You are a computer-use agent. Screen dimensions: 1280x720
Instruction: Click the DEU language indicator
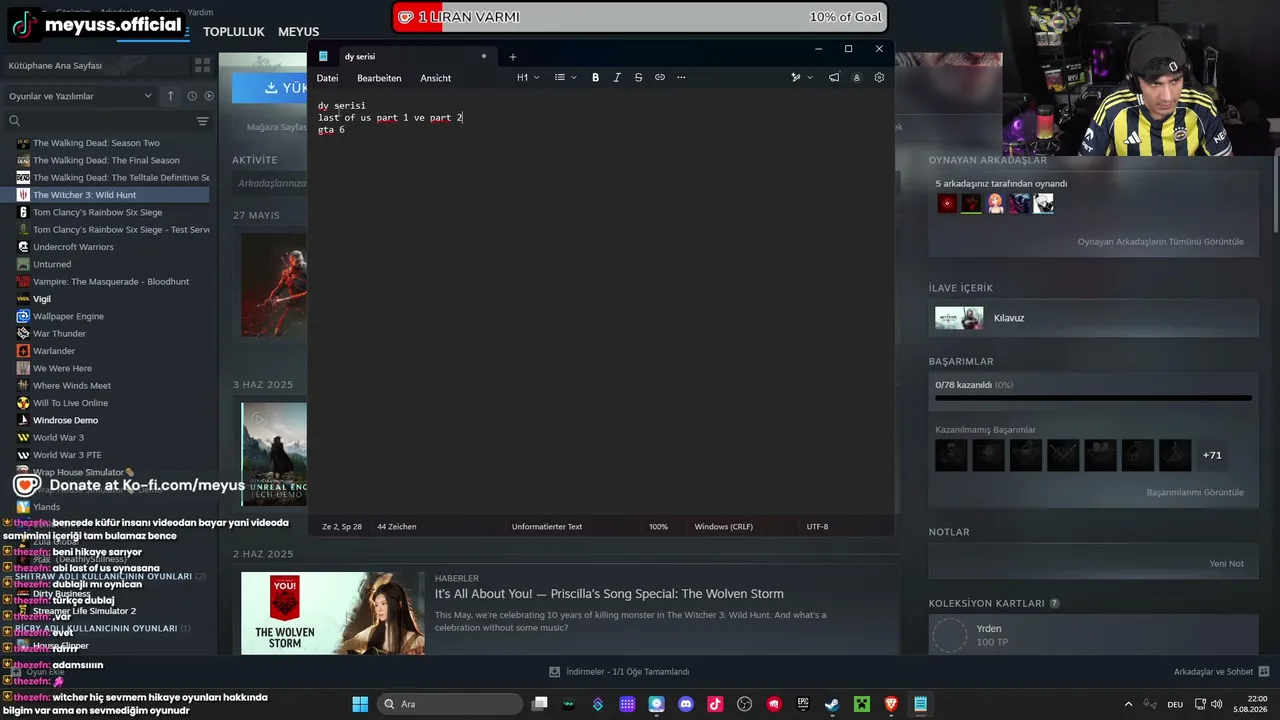(1175, 704)
